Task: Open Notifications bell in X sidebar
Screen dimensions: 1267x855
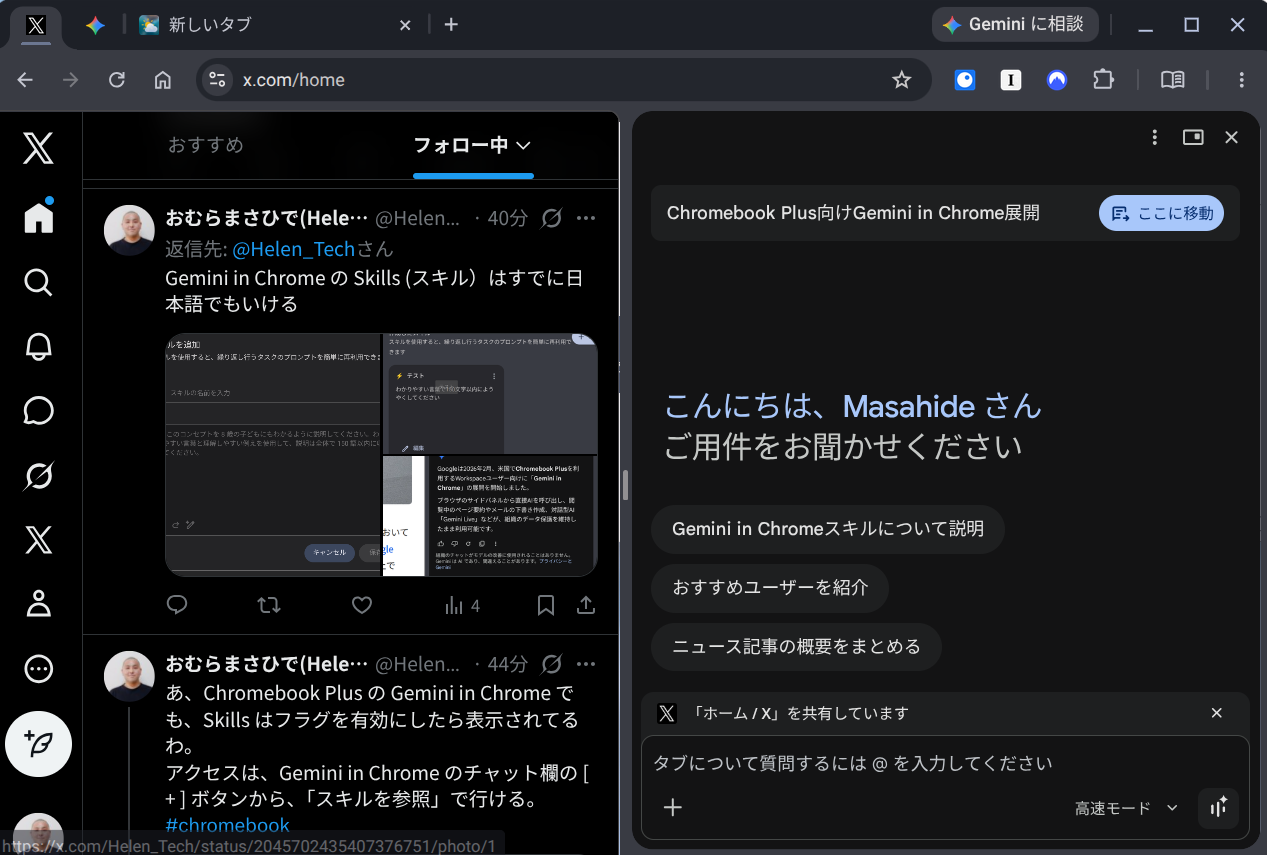Action: 38,347
